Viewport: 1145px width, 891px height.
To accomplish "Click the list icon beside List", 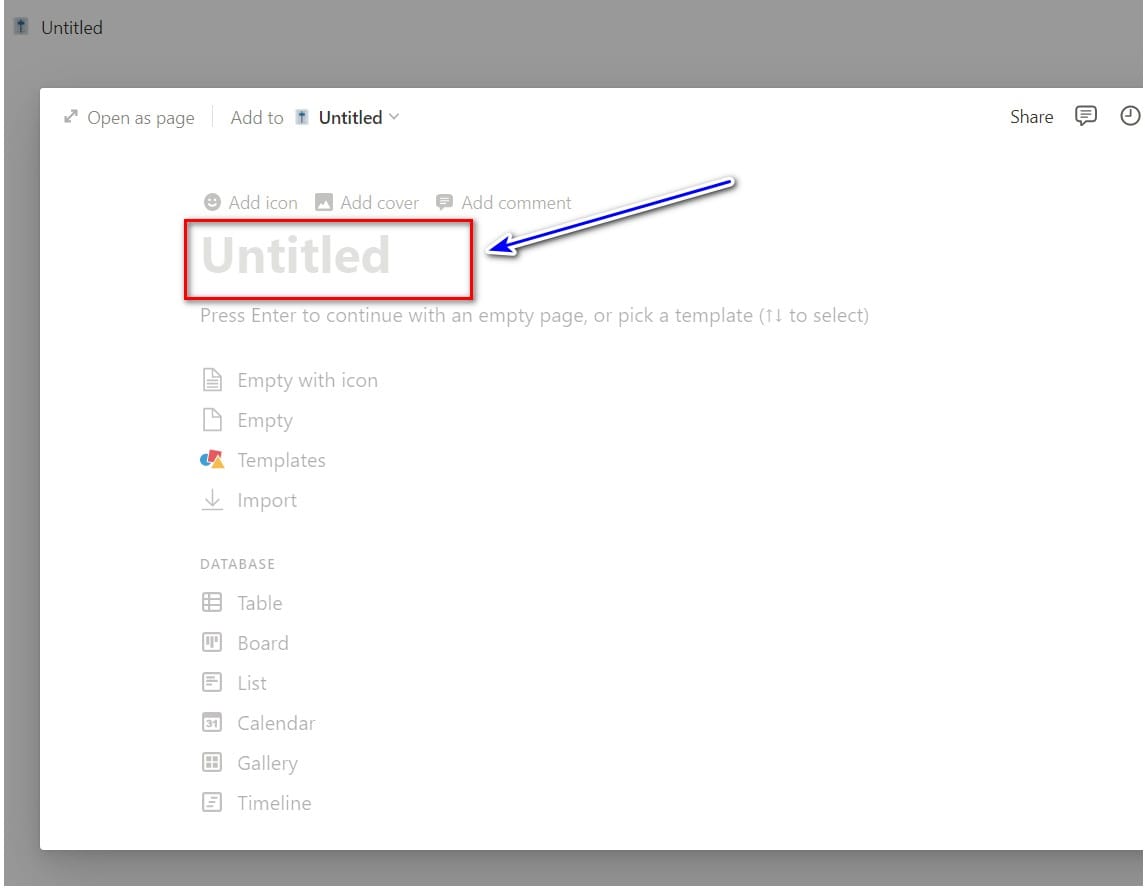I will coord(212,683).
